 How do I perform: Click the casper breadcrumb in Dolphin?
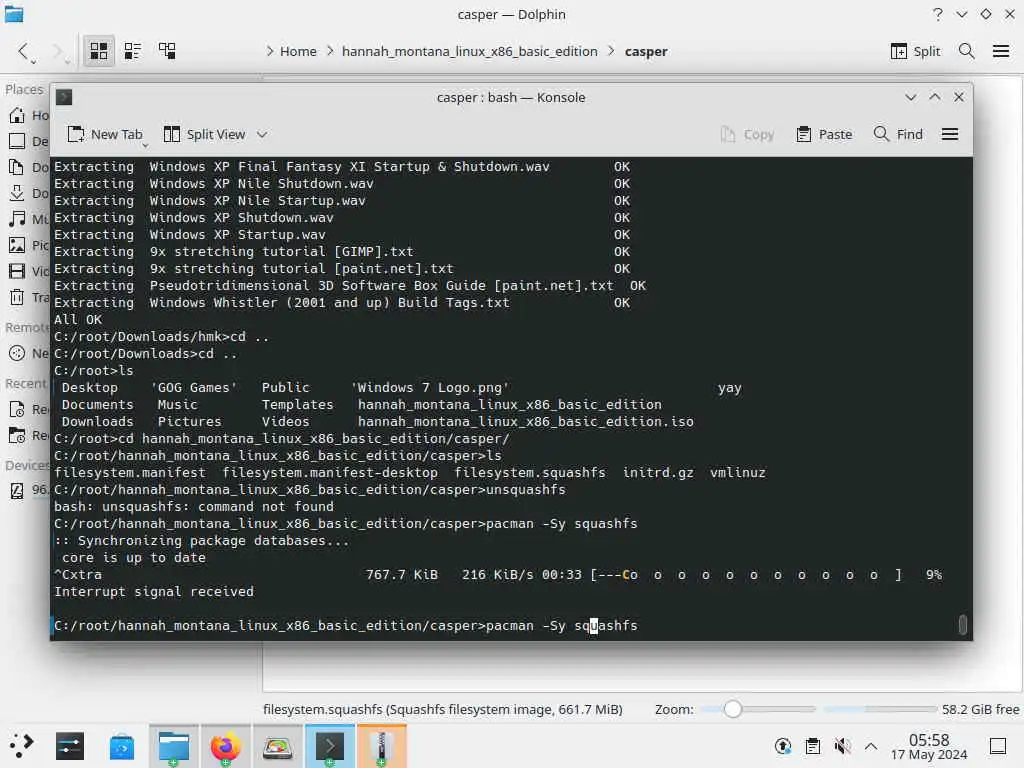(x=646, y=51)
